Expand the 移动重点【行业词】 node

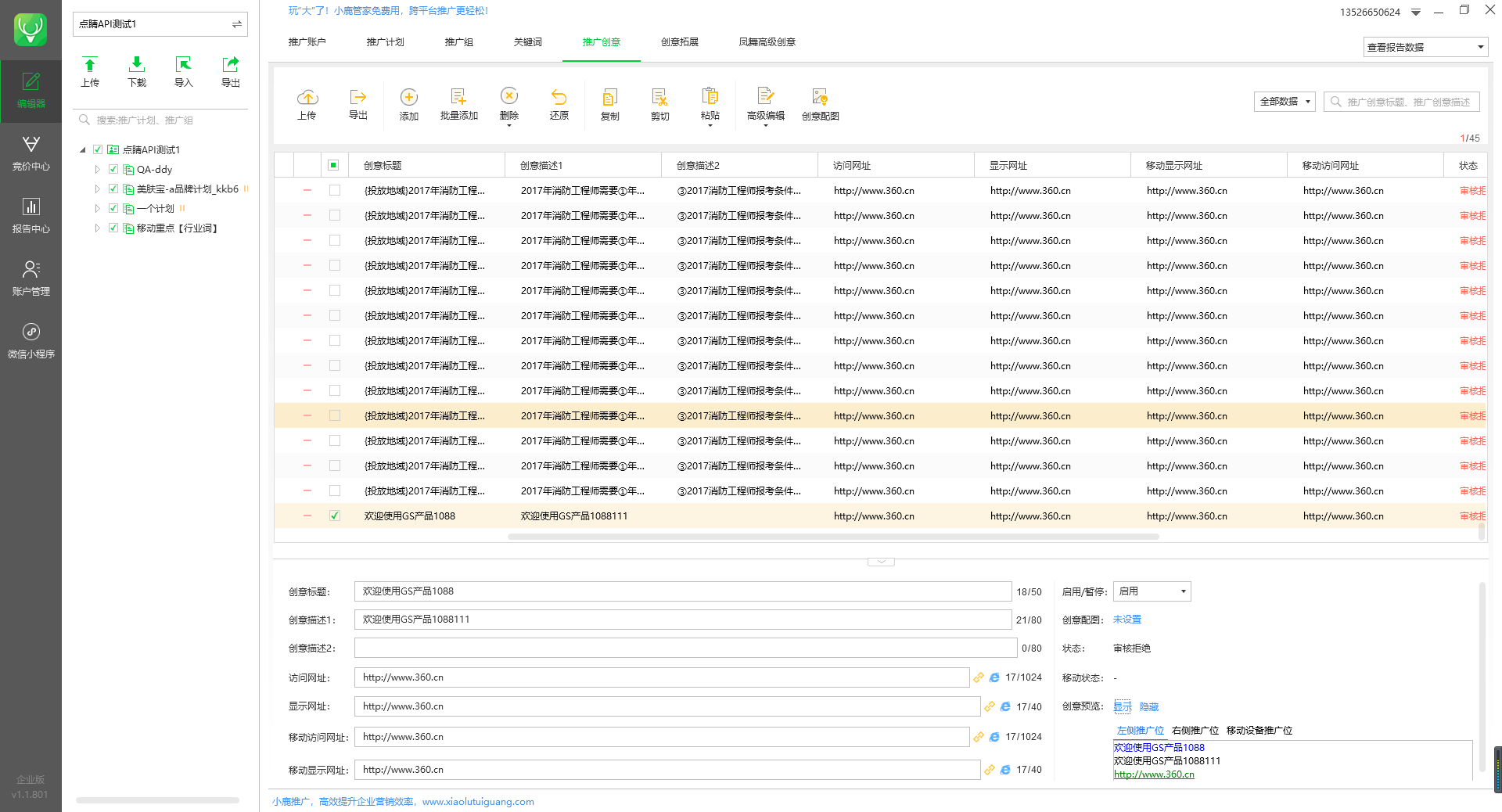point(98,228)
